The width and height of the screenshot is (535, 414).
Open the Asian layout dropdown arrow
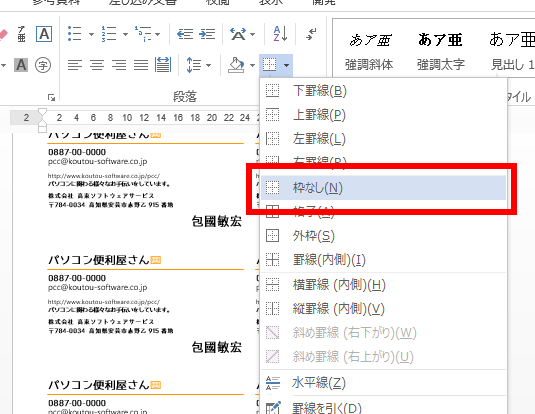tap(252, 34)
